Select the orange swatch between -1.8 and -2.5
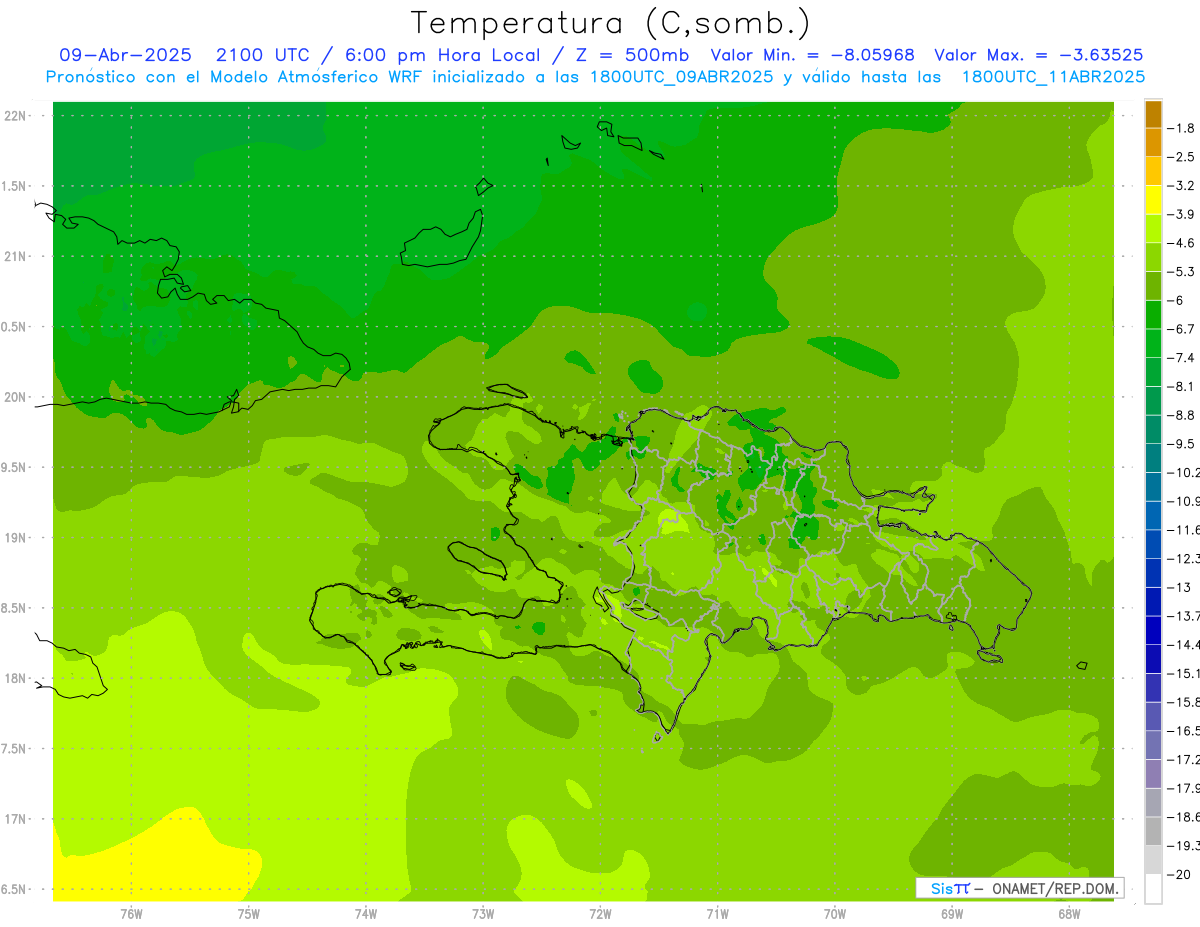Screen dimensions: 1200x927 click(x=1153, y=143)
